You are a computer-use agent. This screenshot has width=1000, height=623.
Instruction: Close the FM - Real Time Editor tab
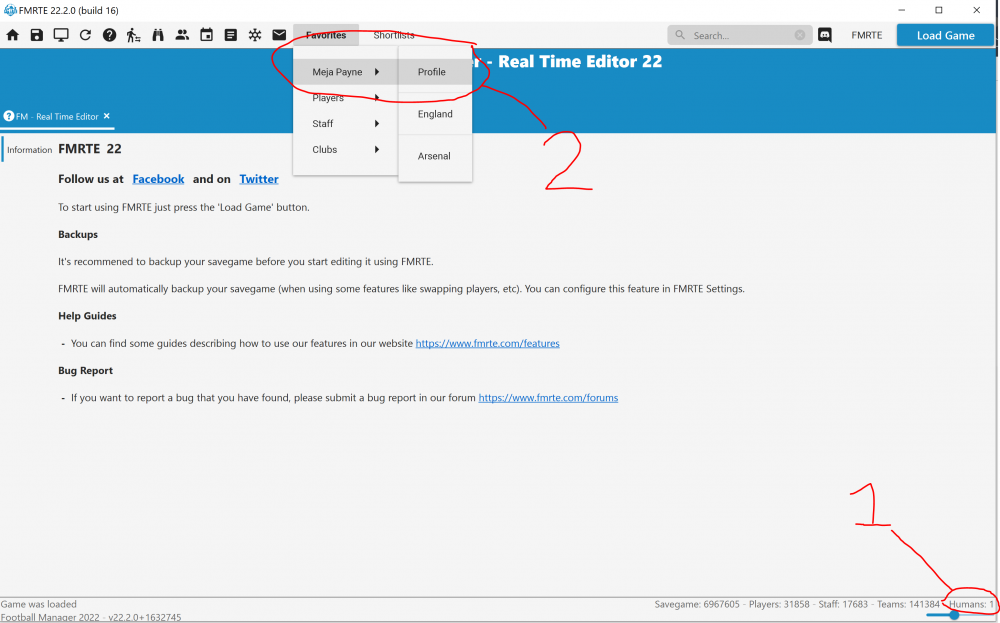tap(107, 116)
